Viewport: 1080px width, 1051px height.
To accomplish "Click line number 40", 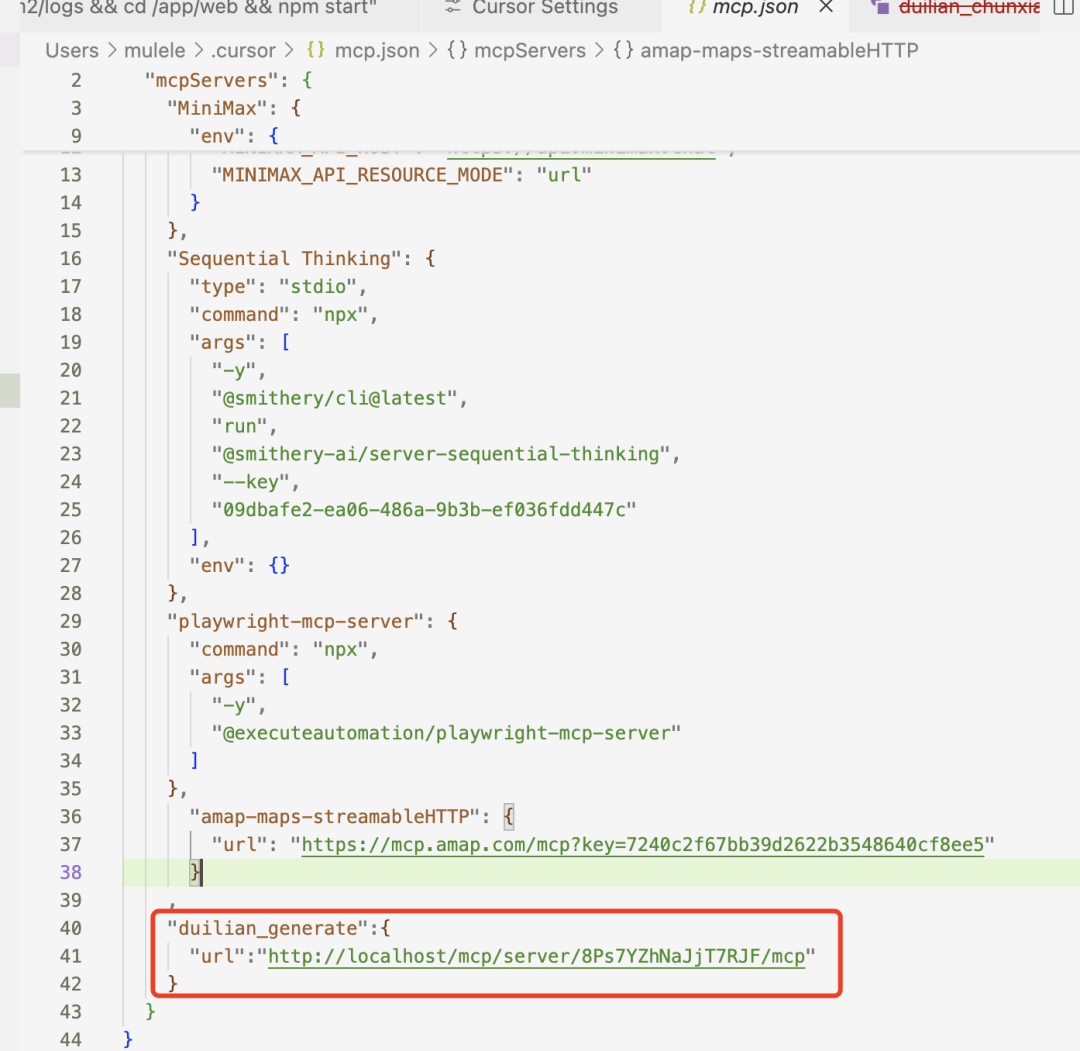I will [x=70, y=928].
